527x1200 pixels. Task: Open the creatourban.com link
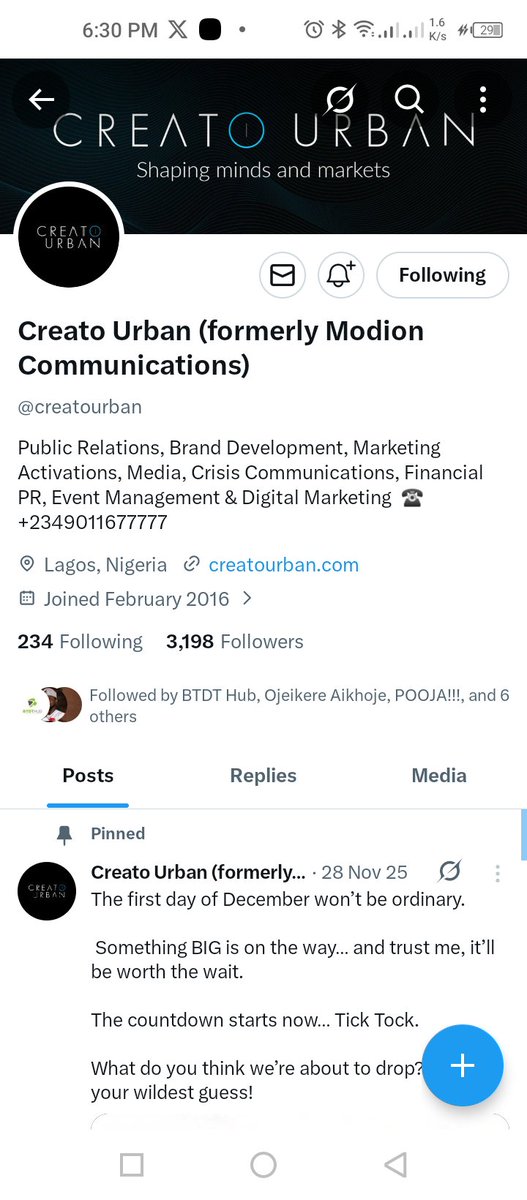coord(283,565)
